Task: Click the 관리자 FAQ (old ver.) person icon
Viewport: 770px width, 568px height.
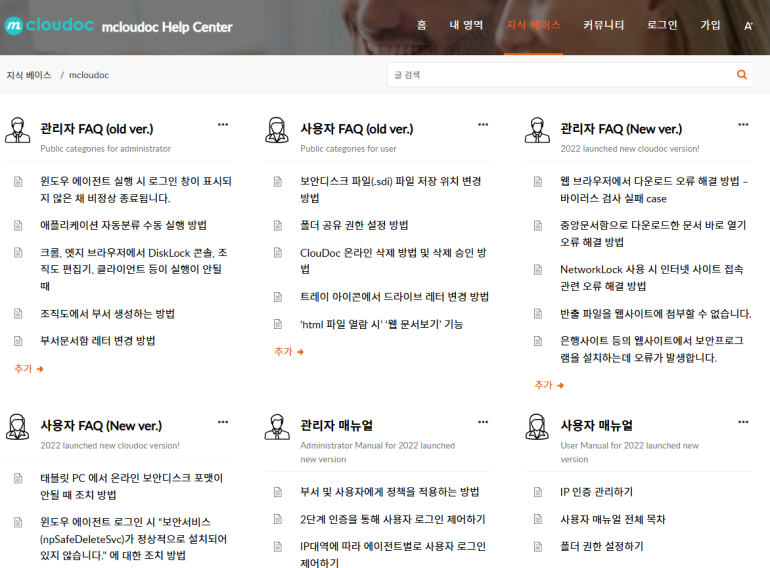Action: click(18, 130)
